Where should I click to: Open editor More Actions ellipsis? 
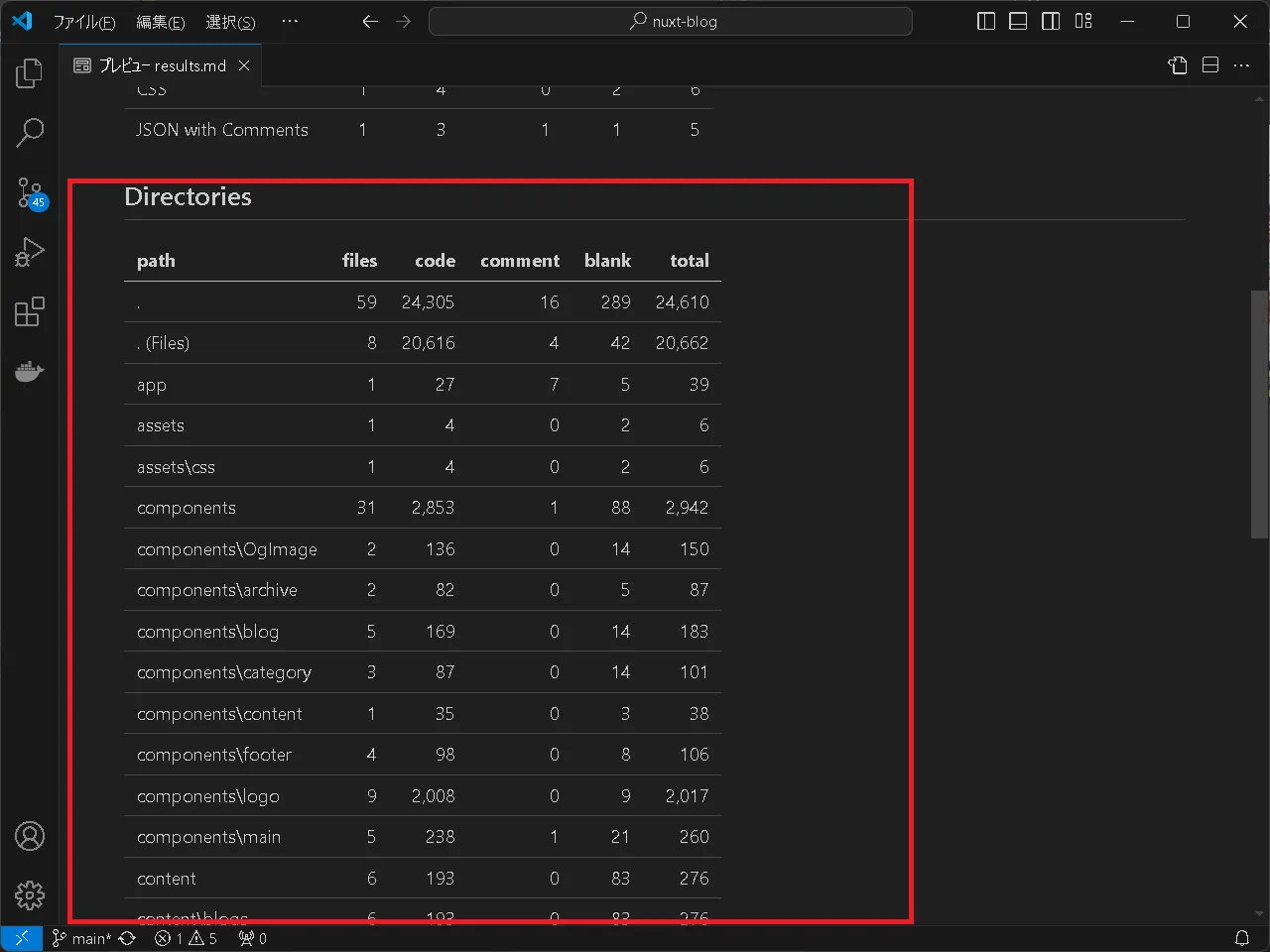click(1242, 65)
